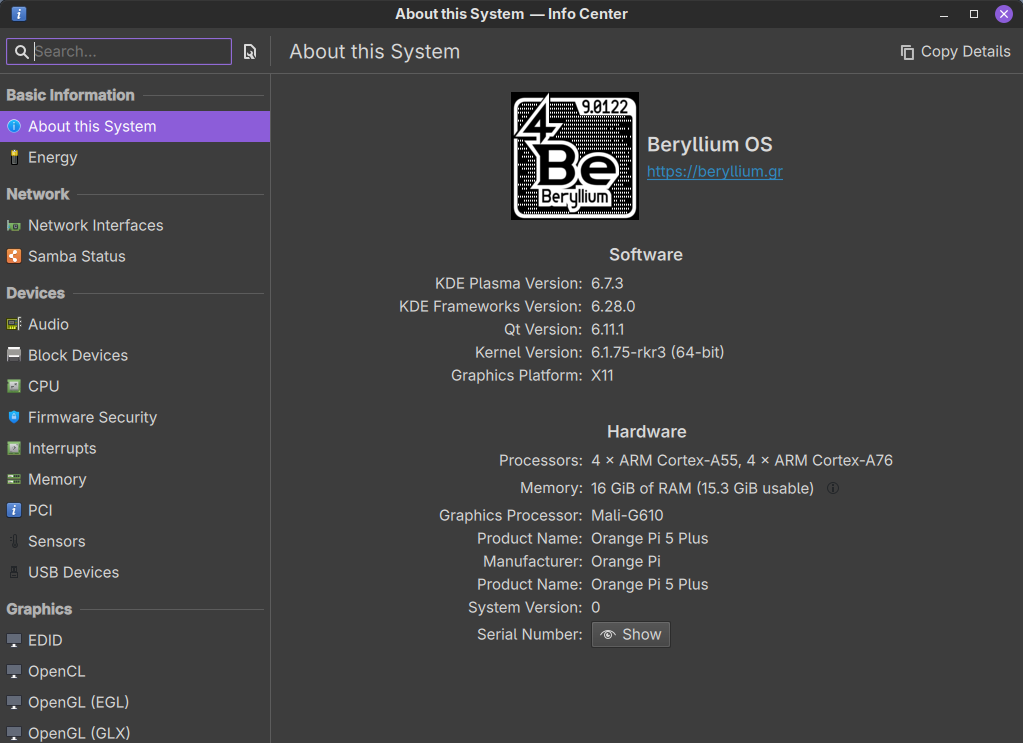Image resolution: width=1023 pixels, height=743 pixels.
Task: Click the "Orange Pi" manufacturer value
Action: [626, 561]
